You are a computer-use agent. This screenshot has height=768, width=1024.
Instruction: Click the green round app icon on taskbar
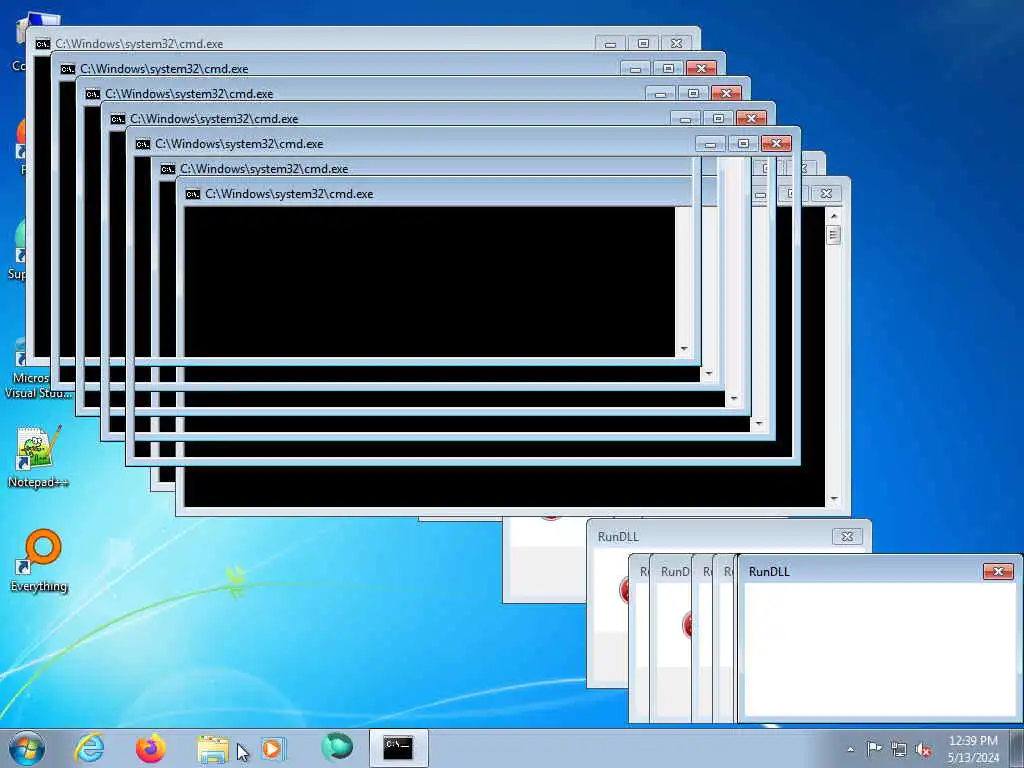tap(337, 747)
